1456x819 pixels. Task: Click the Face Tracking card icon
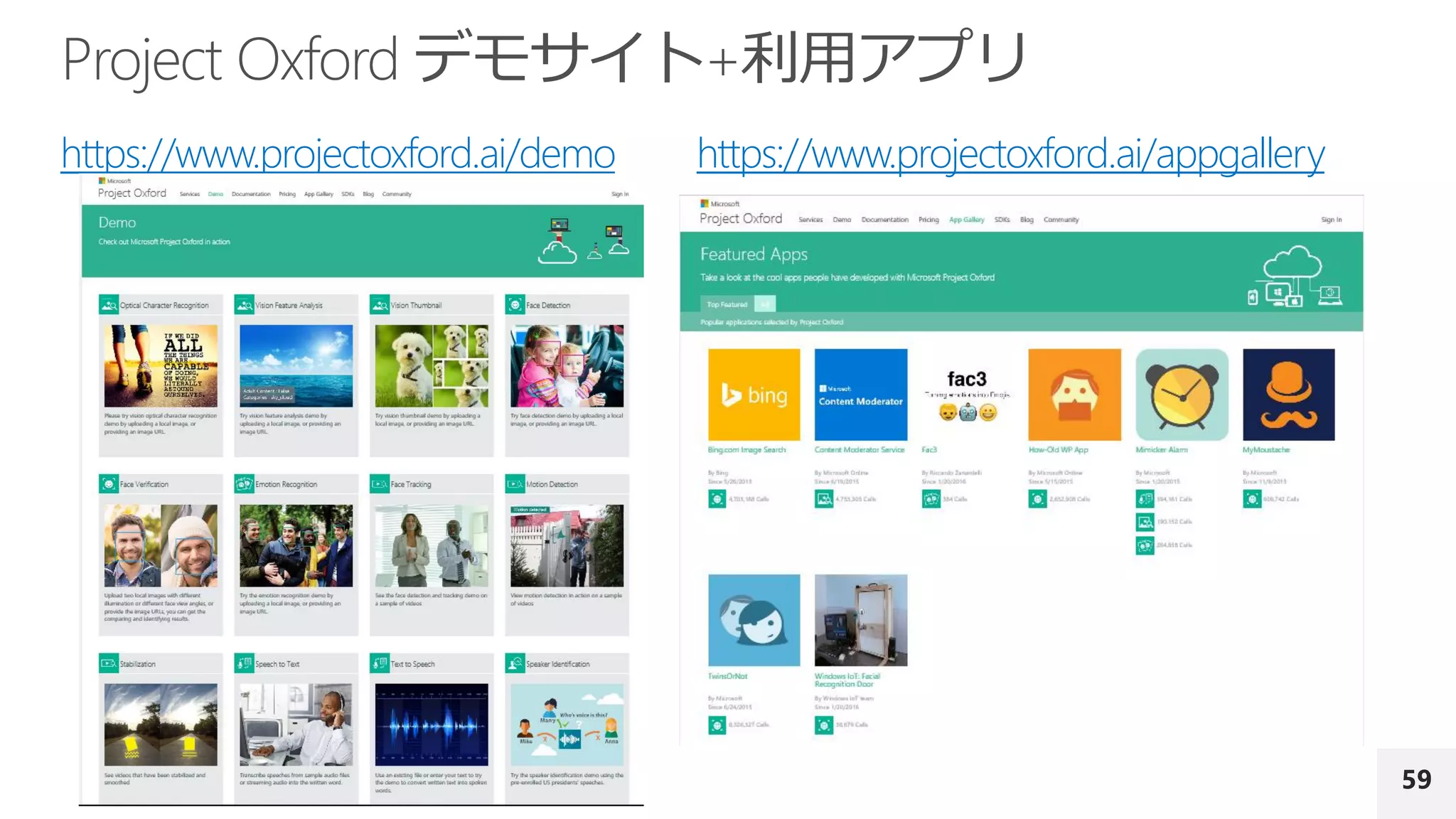[380, 484]
